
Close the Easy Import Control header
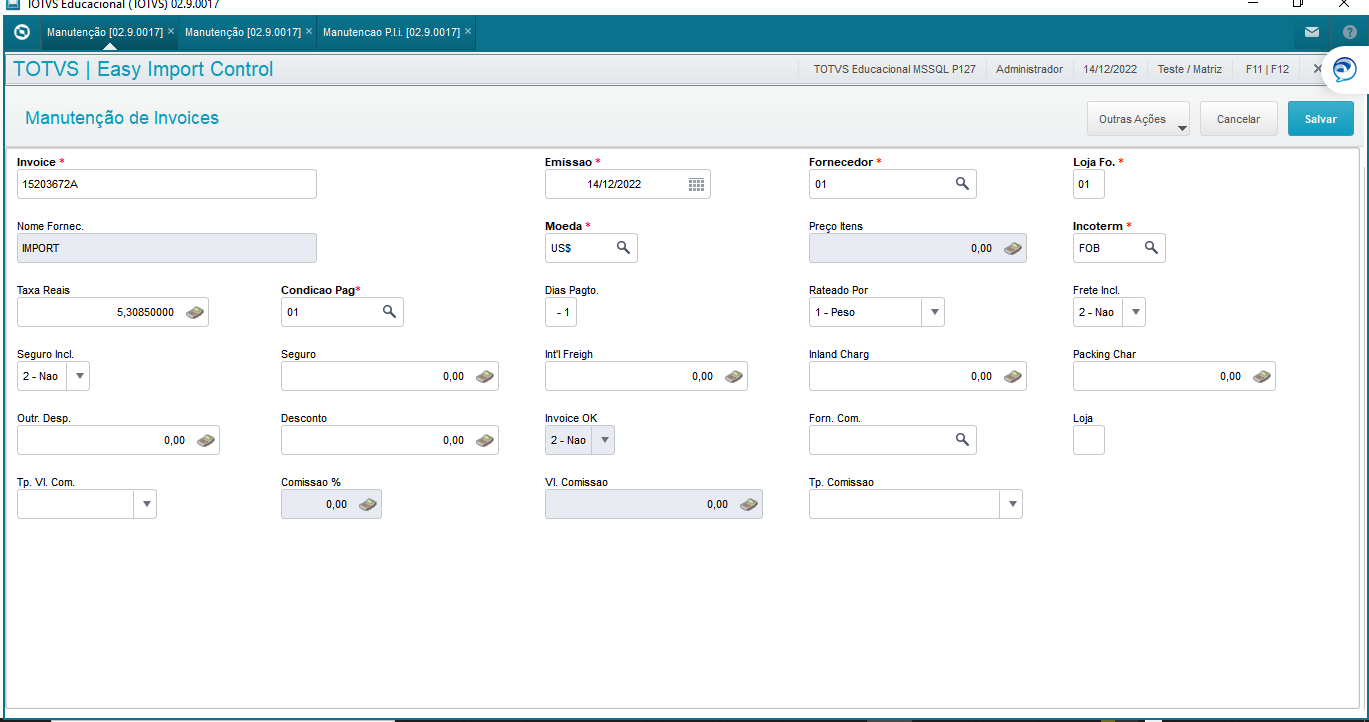[x=1317, y=69]
